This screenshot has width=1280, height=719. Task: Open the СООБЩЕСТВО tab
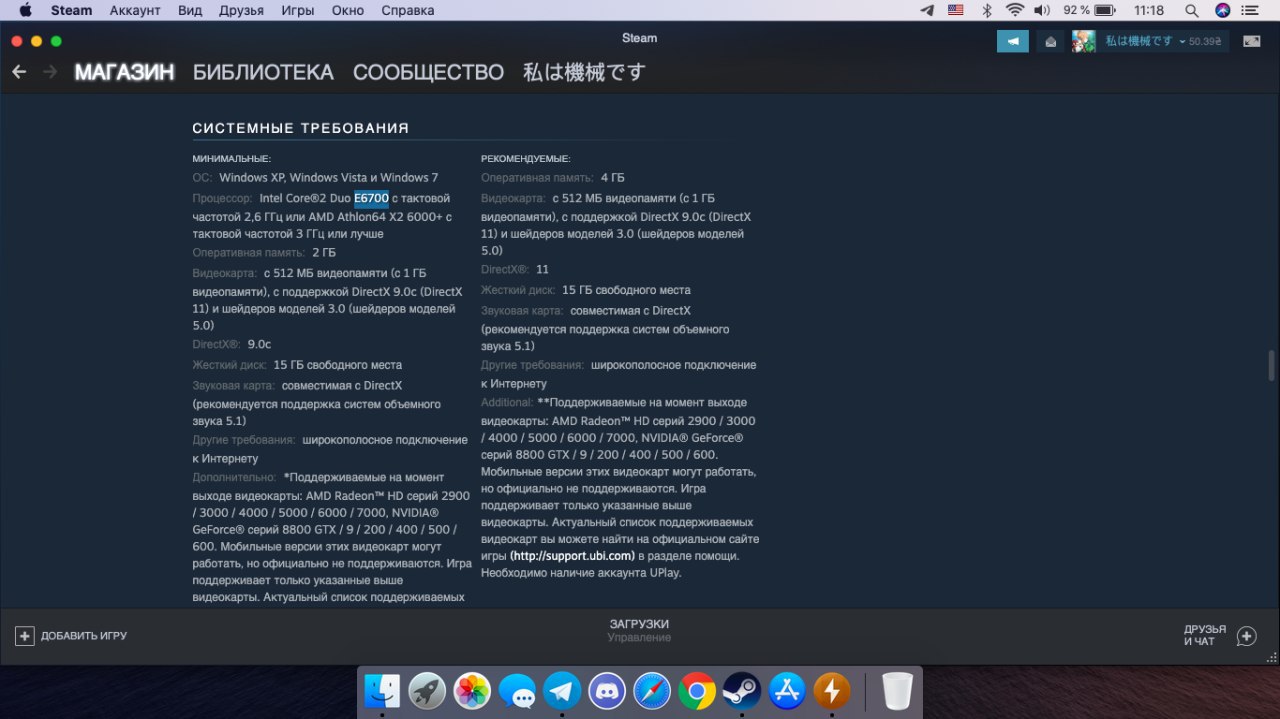(x=428, y=72)
